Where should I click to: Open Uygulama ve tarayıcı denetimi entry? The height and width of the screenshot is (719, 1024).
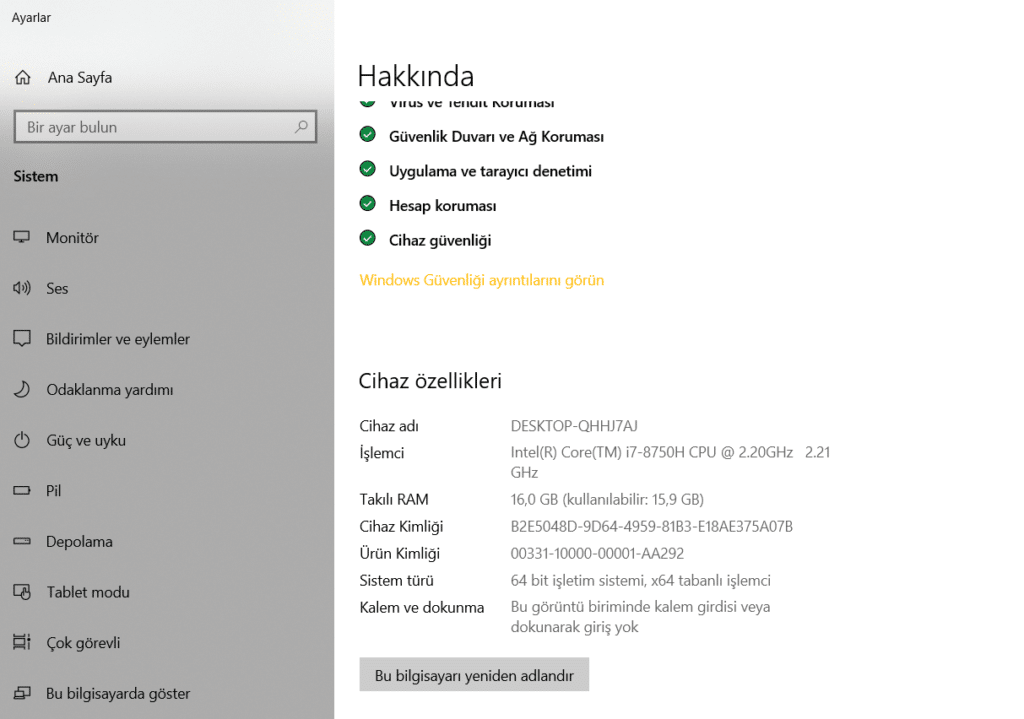click(490, 170)
